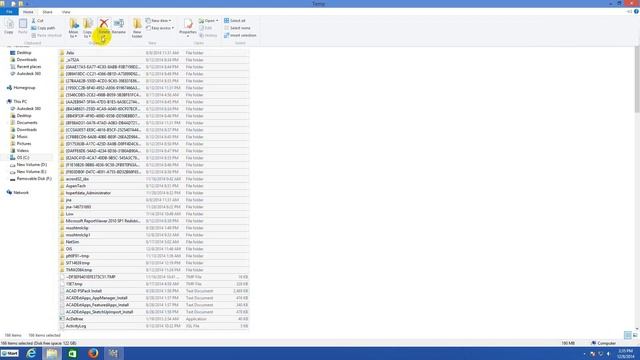Select This PC in the navigation pane
The height and width of the screenshot is (360, 640).
[17, 102]
